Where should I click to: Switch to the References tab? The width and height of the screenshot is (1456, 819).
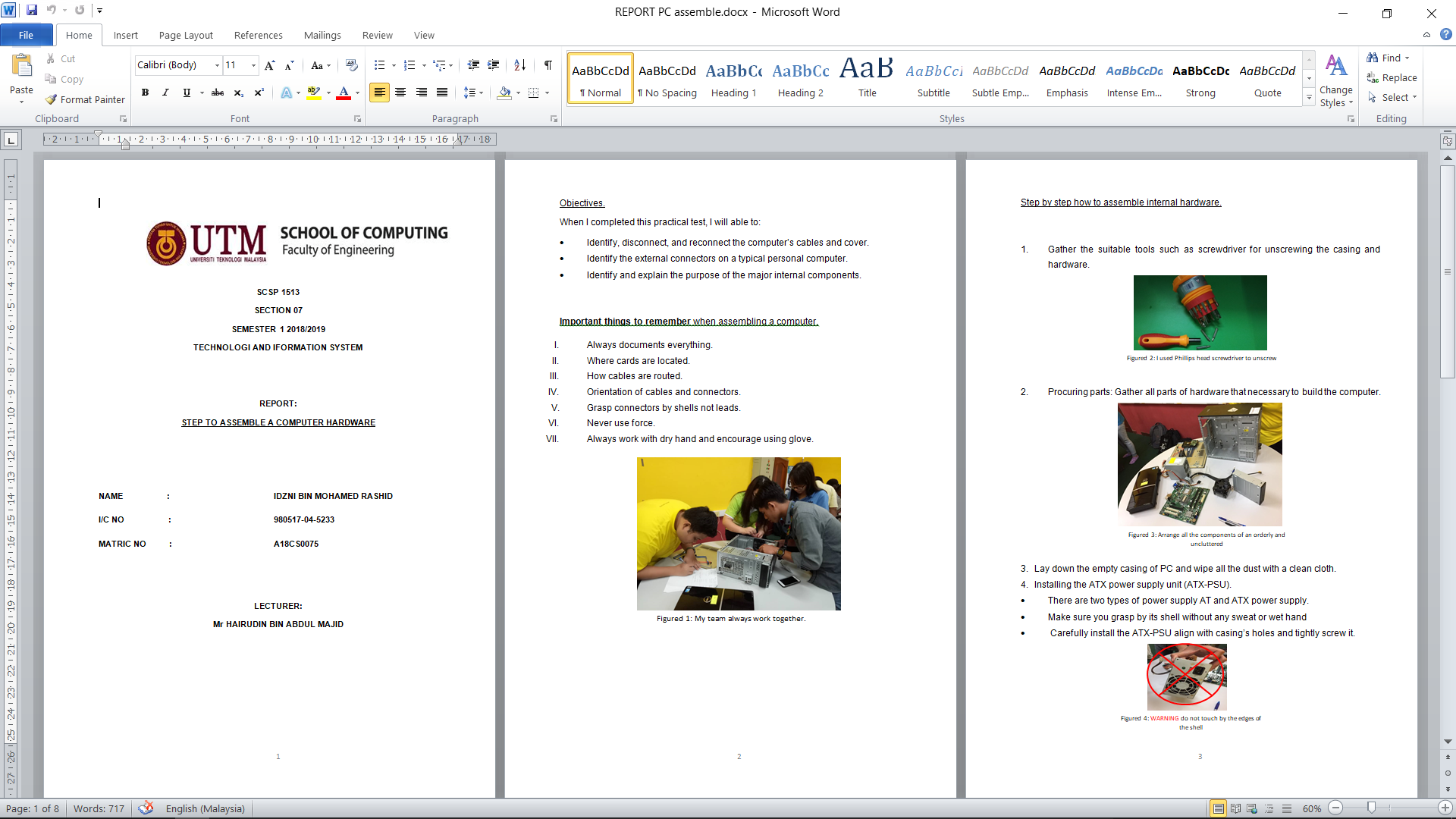[258, 35]
